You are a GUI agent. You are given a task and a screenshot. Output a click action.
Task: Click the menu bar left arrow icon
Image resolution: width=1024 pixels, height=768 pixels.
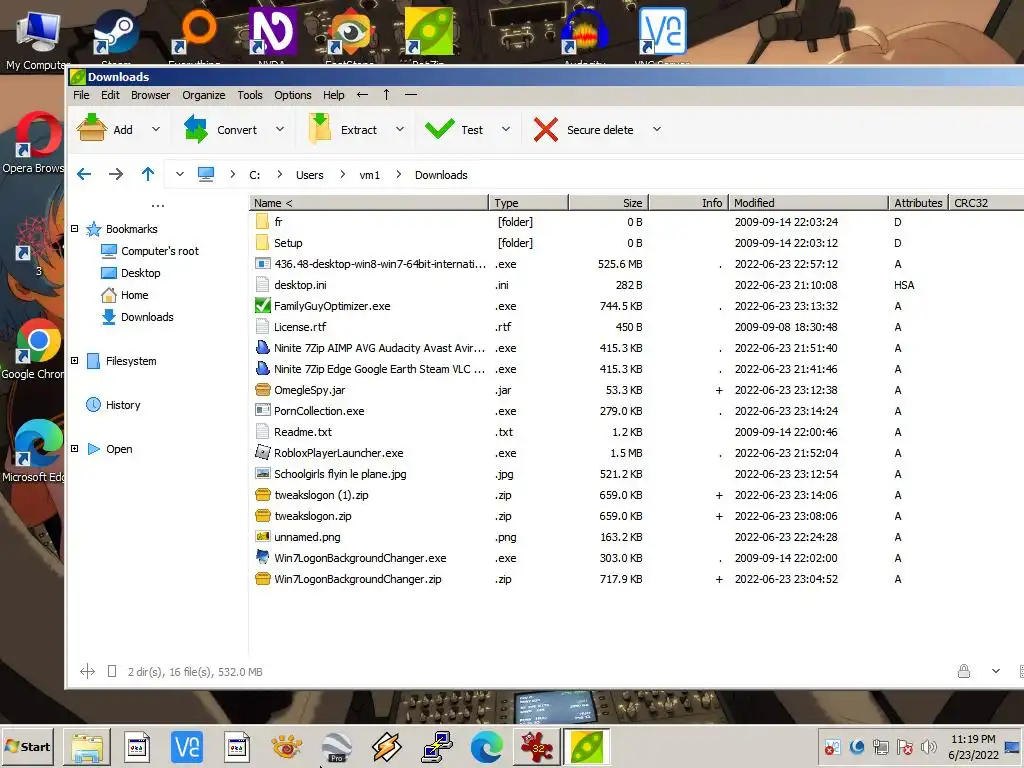(362, 95)
